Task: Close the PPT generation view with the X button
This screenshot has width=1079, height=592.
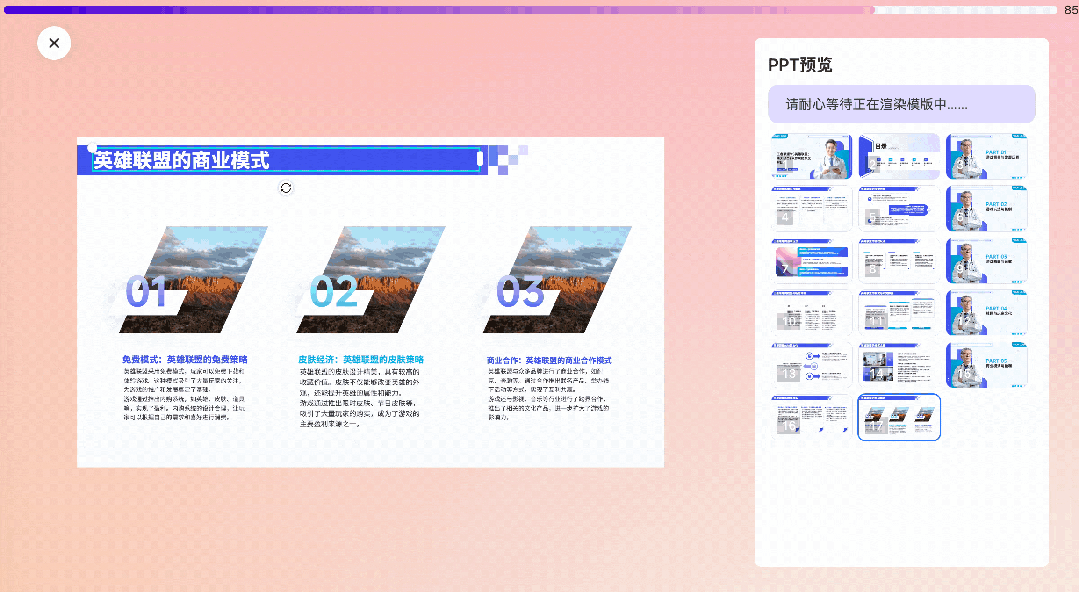Action: [54, 43]
